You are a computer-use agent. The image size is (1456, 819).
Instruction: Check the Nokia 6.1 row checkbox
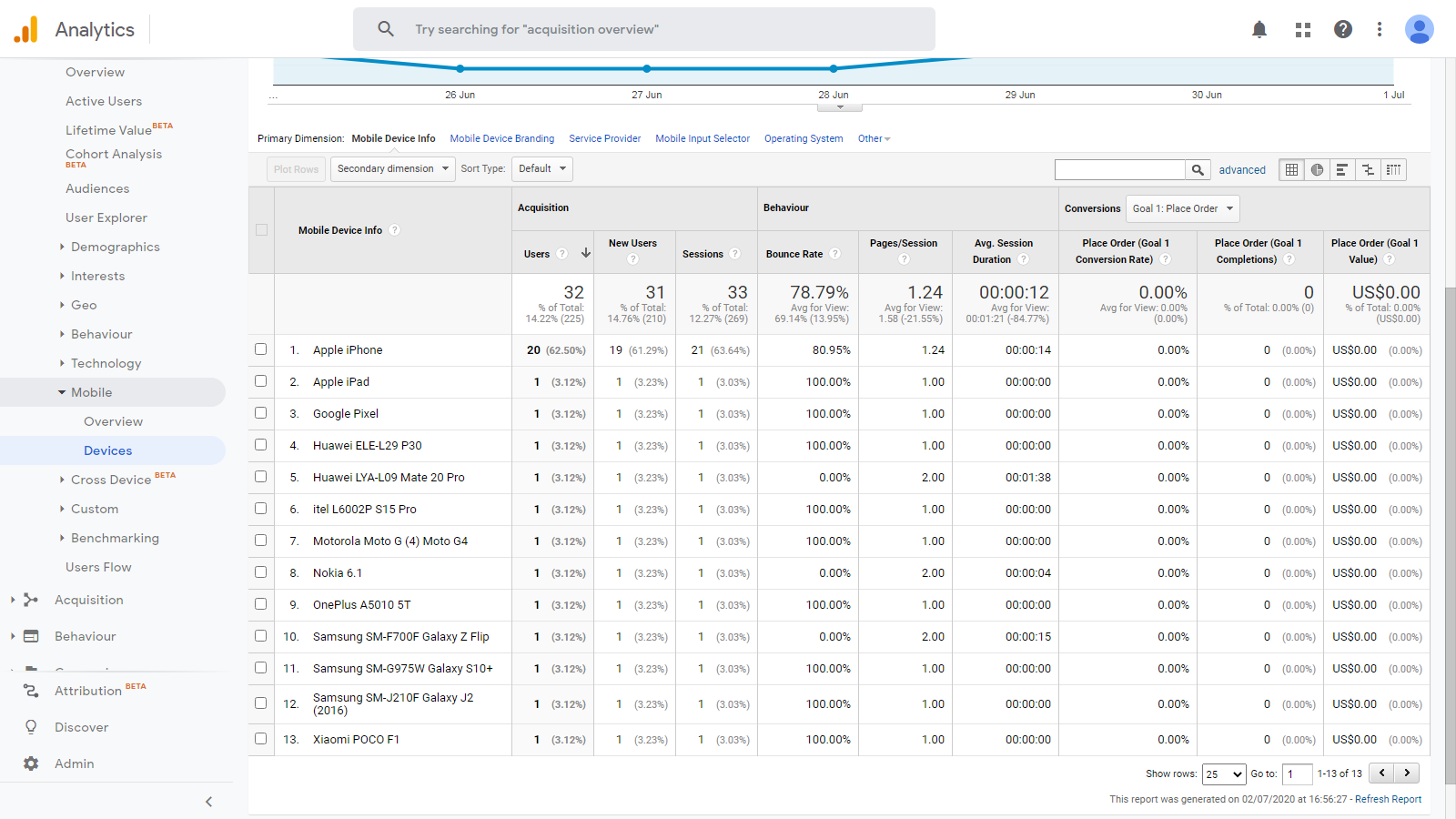260,571
